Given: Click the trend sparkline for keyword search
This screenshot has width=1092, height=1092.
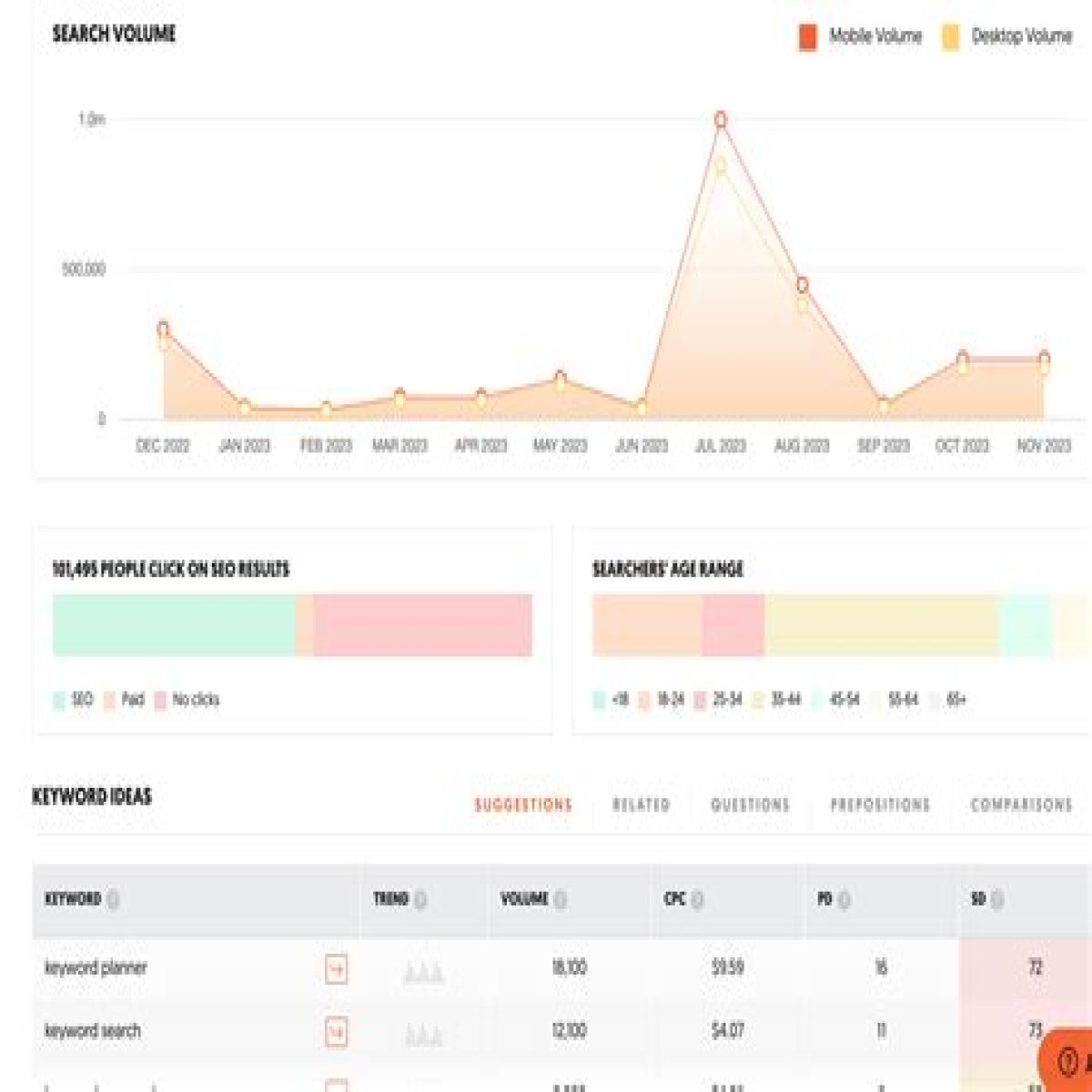Looking at the screenshot, I should click(x=423, y=1036).
